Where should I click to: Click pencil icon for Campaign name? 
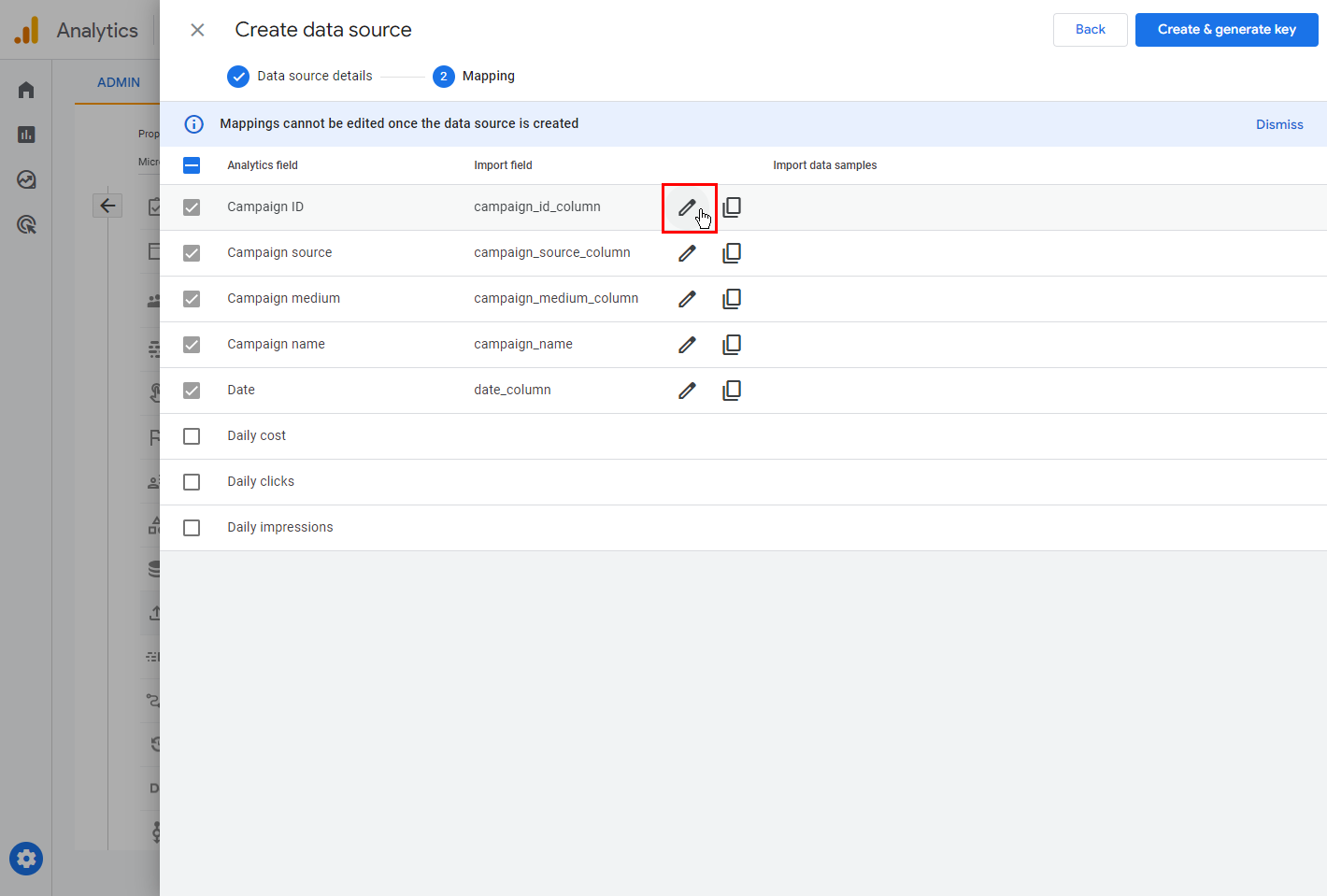click(687, 345)
